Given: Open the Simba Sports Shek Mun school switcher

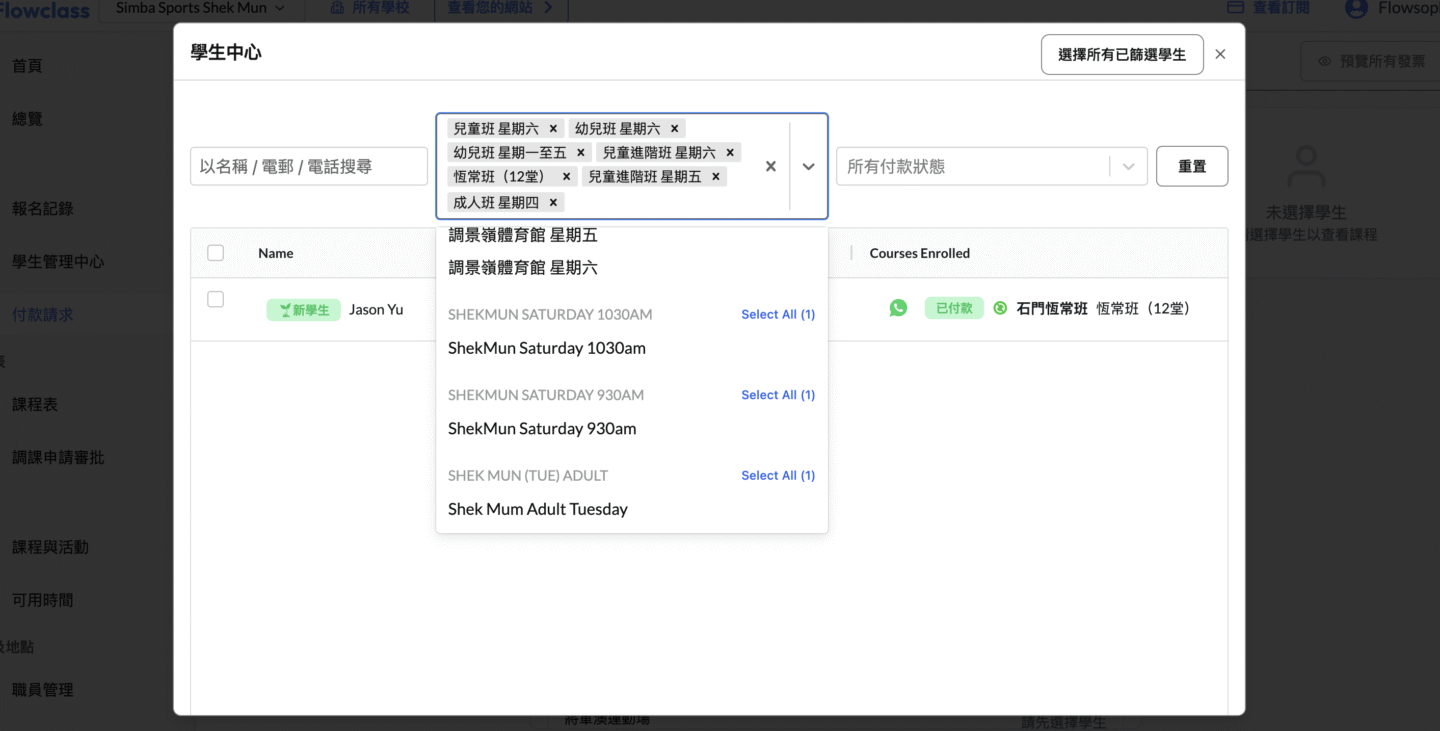Looking at the screenshot, I should click(x=200, y=8).
